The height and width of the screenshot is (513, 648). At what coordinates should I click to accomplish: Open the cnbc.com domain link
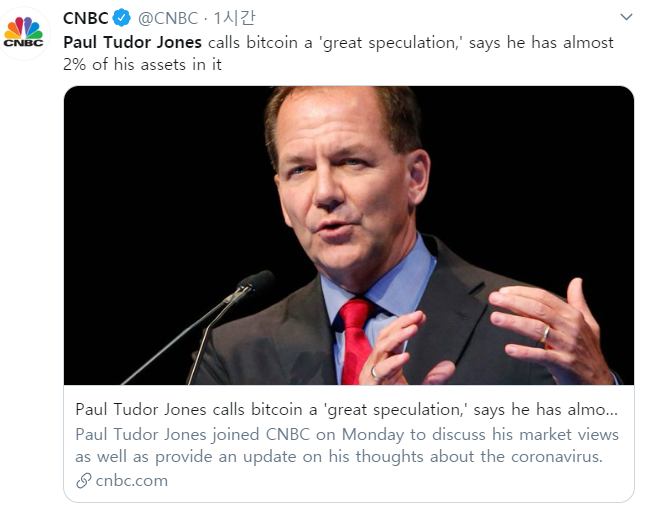coord(131,481)
